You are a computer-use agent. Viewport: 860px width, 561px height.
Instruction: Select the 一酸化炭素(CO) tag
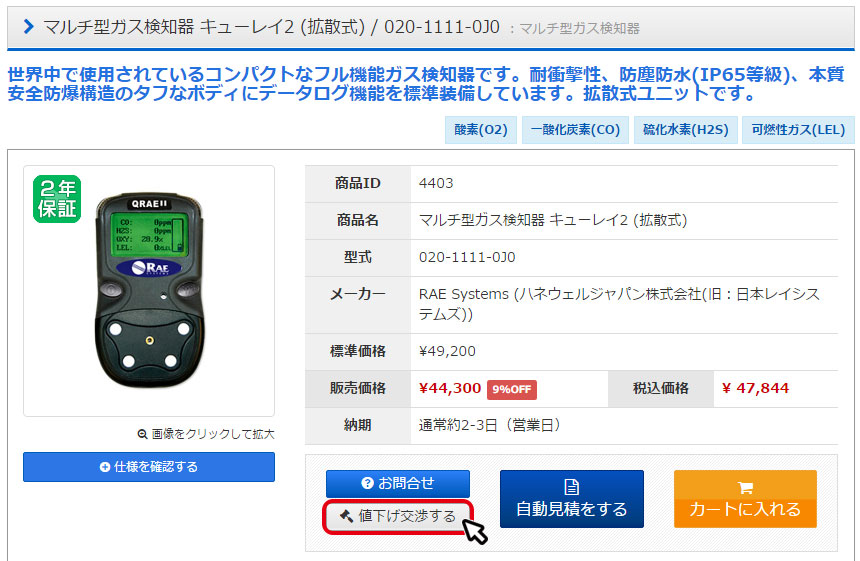pos(575,130)
